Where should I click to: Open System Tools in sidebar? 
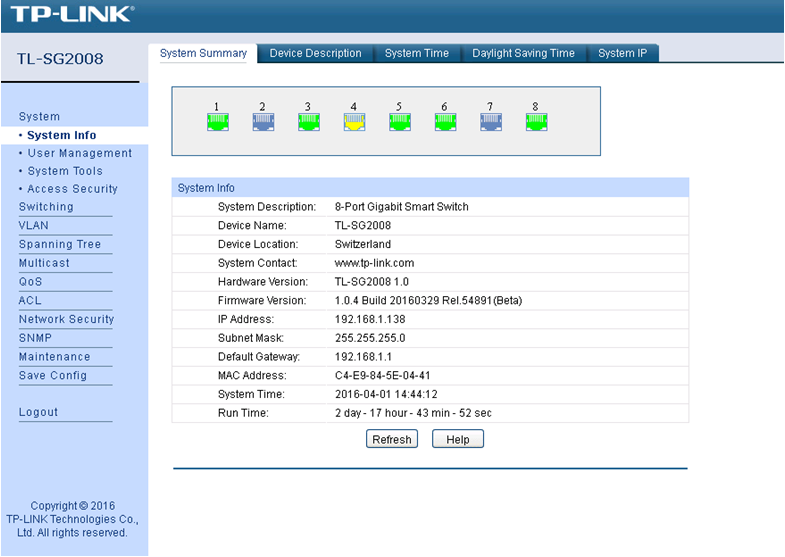tap(65, 171)
